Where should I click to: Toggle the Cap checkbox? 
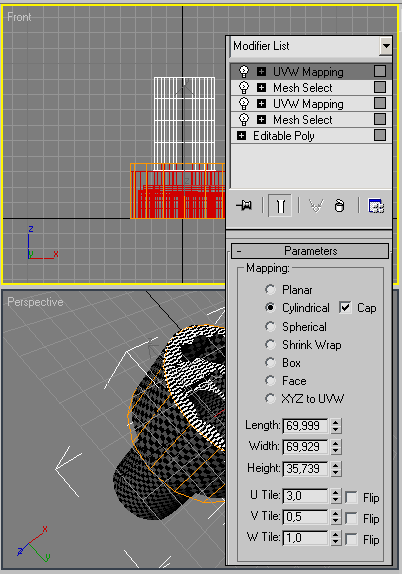click(x=345, y=308)
